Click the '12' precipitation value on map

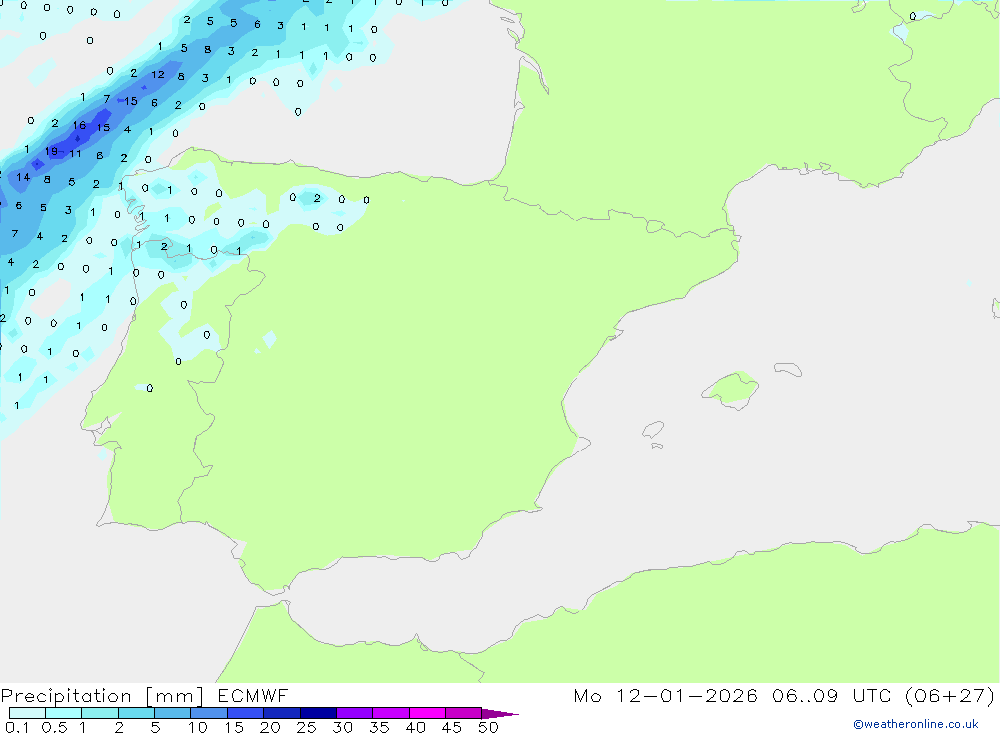coord(158,75)
